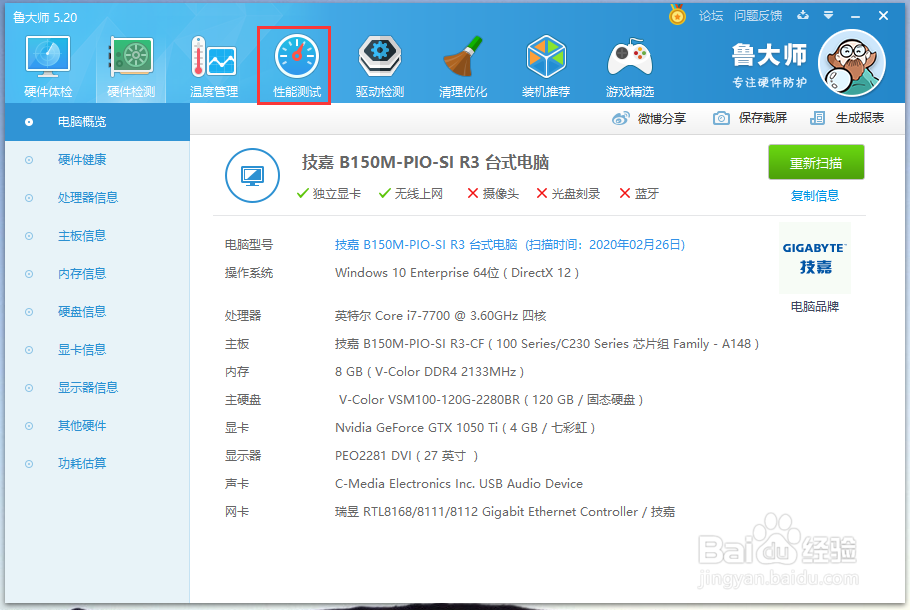Click the 保存截屏 camera icon
Screen dimensions: 910x610
tap(721, 118)
